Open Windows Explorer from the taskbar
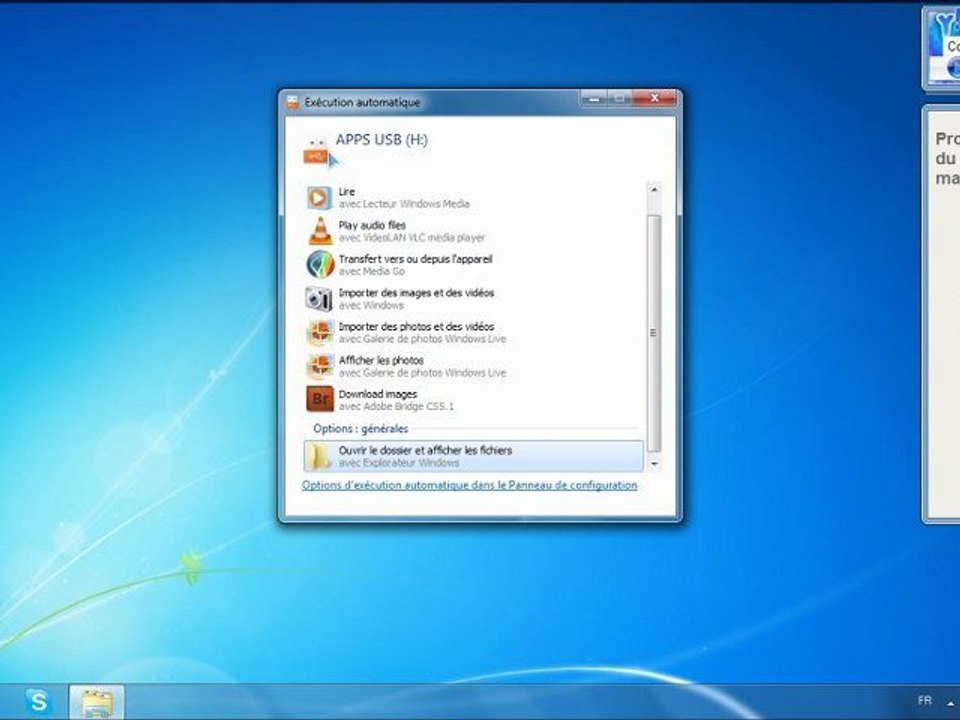 [97, 702]
